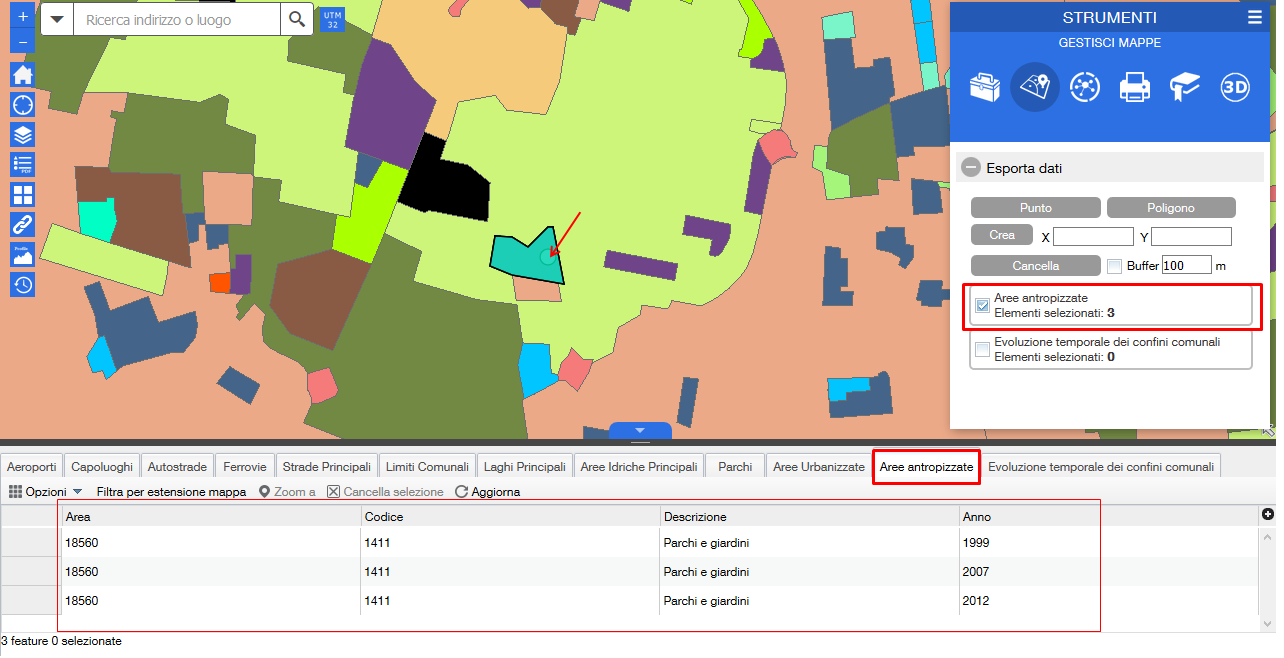
Task: Open the Opzioni dropdown menu
Action: 45,492
